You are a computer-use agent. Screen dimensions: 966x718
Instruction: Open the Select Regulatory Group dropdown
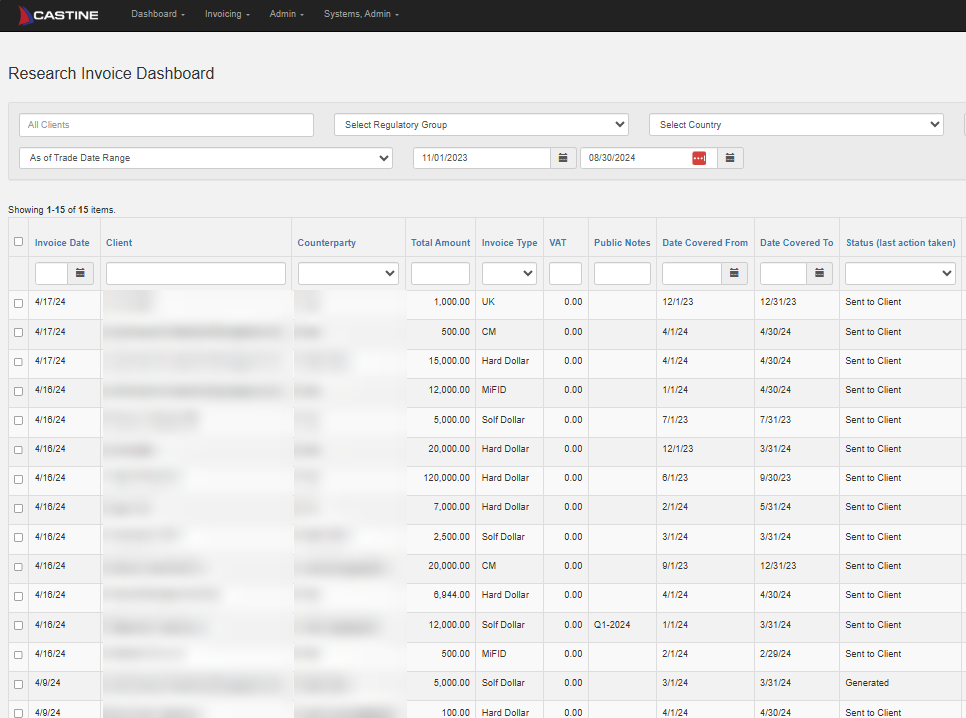coord(481,124)
